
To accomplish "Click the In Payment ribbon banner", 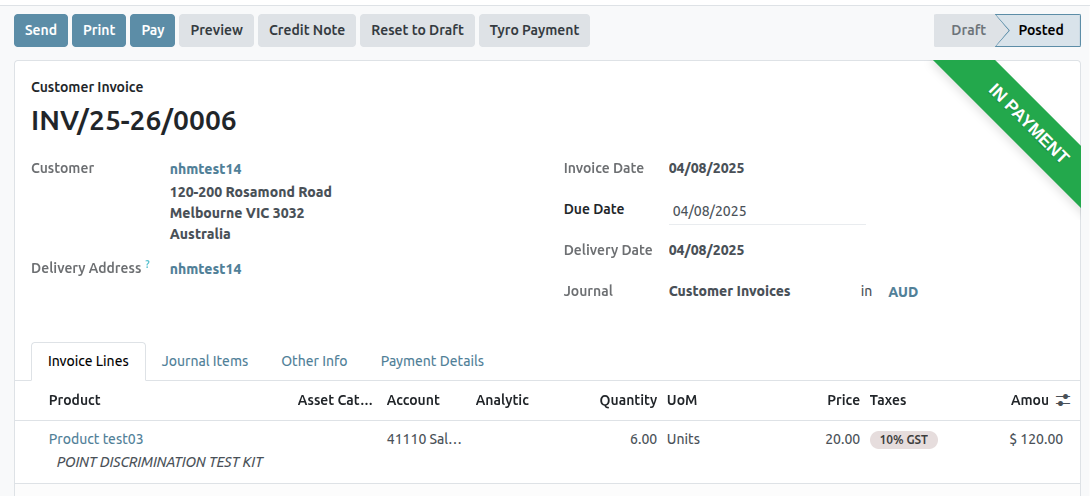I will [x=1029, y=123].
